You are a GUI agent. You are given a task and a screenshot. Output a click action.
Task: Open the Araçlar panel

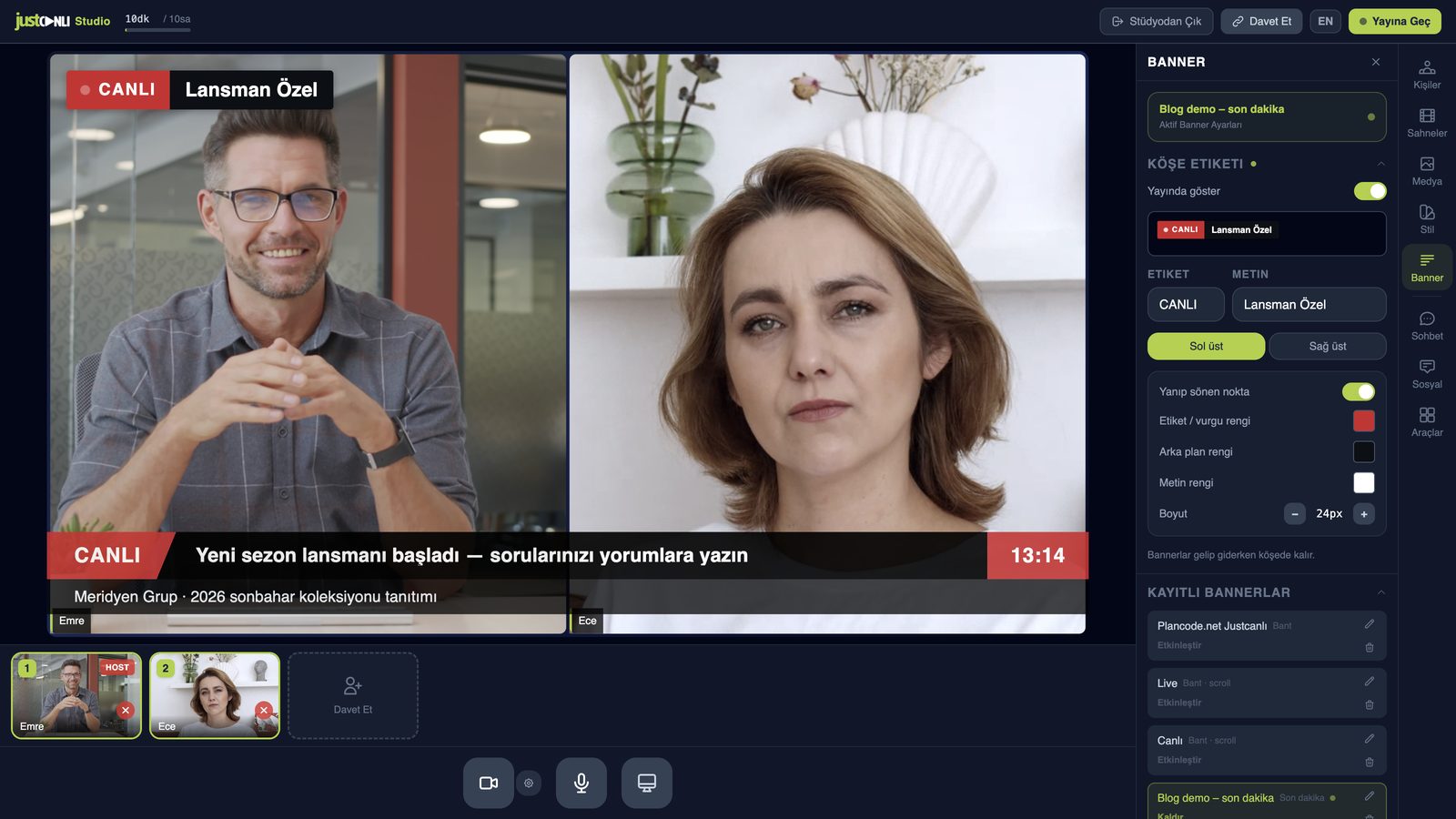point(1427,422)
